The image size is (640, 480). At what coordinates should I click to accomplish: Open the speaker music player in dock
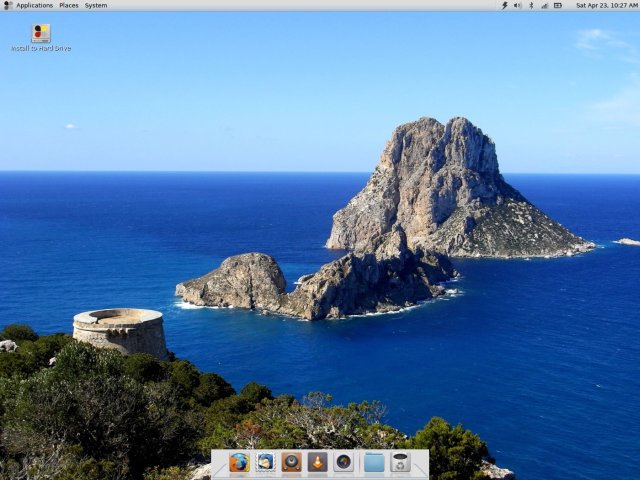click(291, 462)
